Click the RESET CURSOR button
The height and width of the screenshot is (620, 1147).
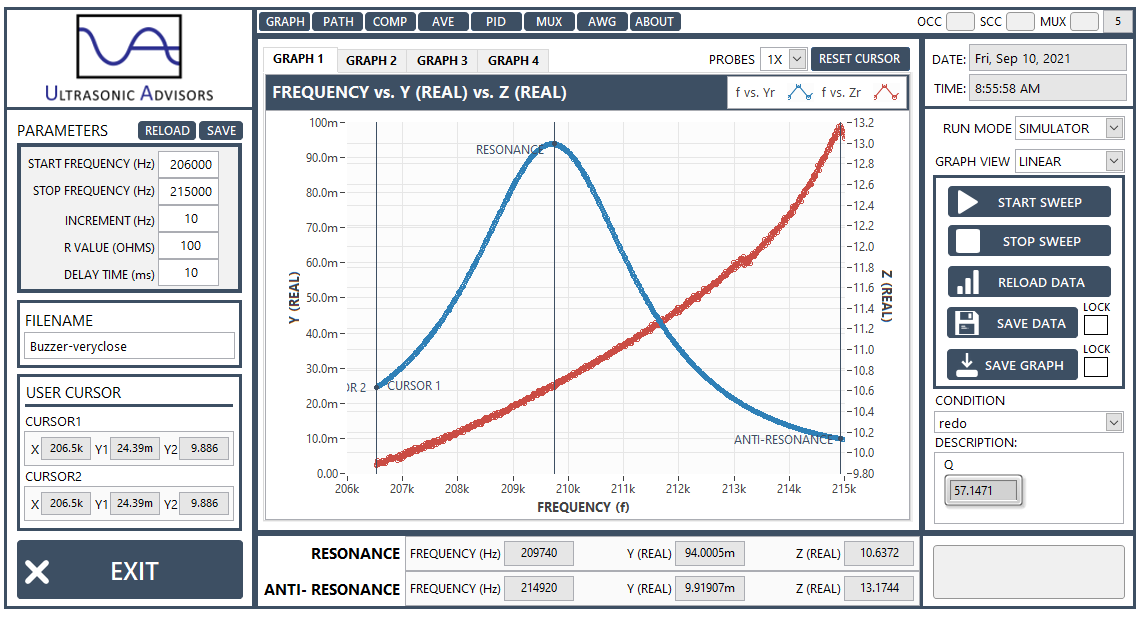(860, 59)
